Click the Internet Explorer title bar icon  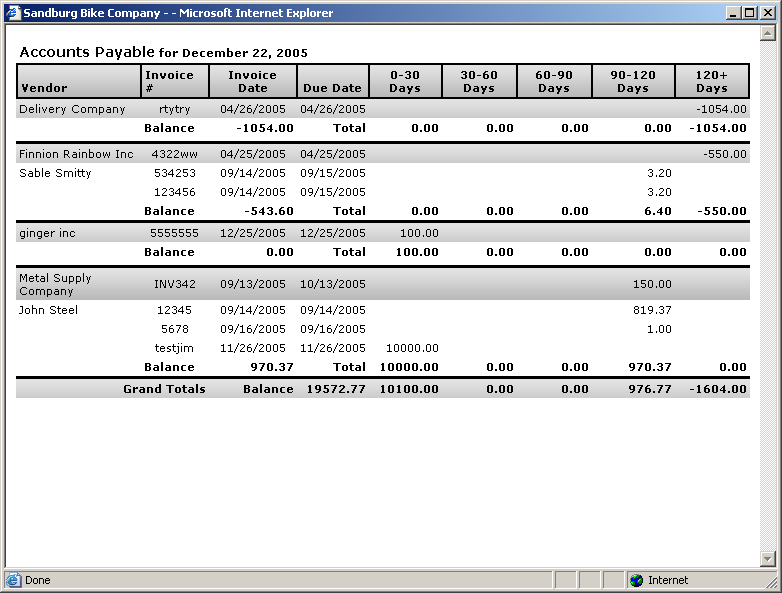(x=13, y=13)
